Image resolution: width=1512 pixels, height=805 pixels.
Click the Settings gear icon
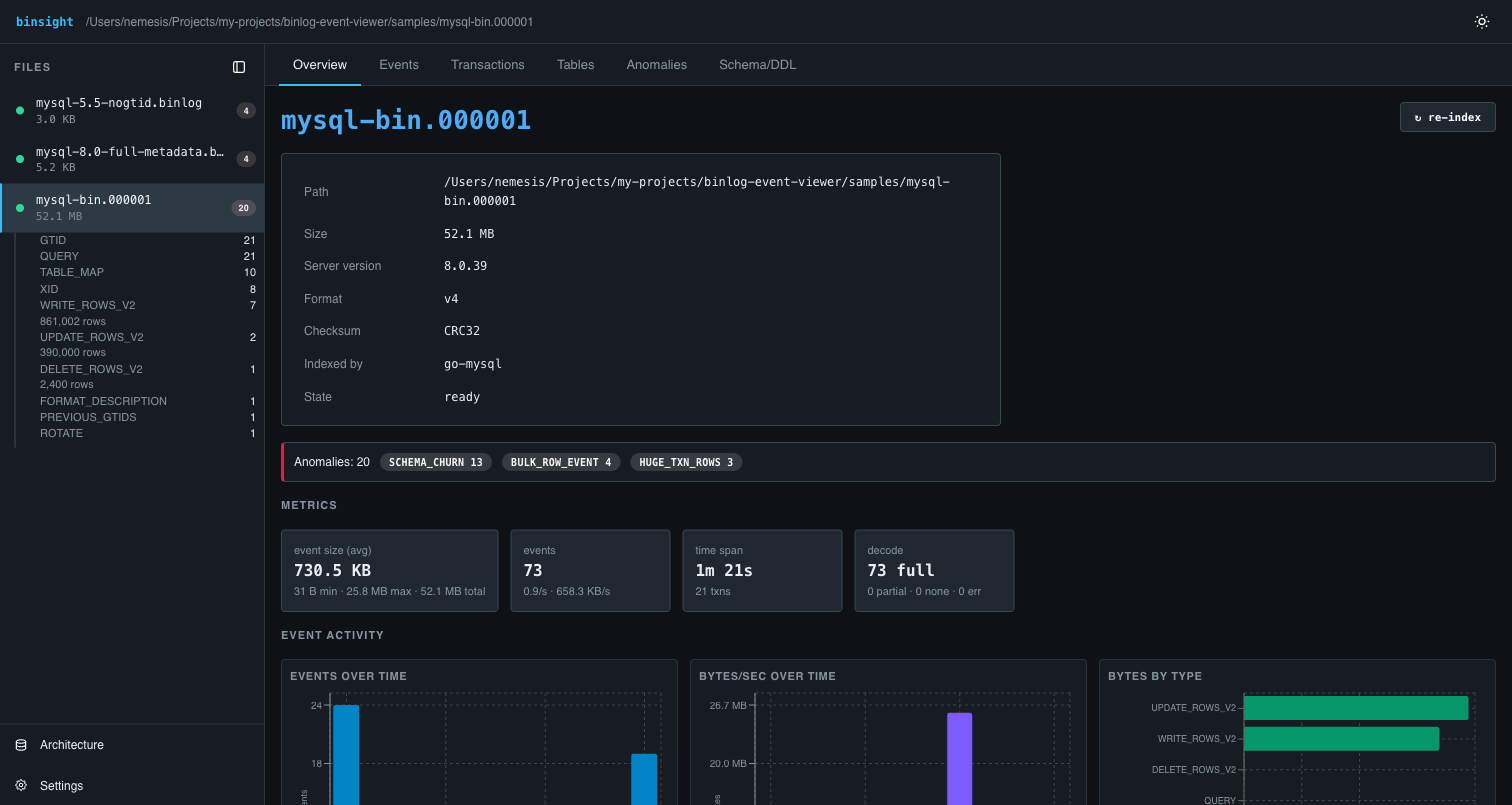tap(21, 786)
